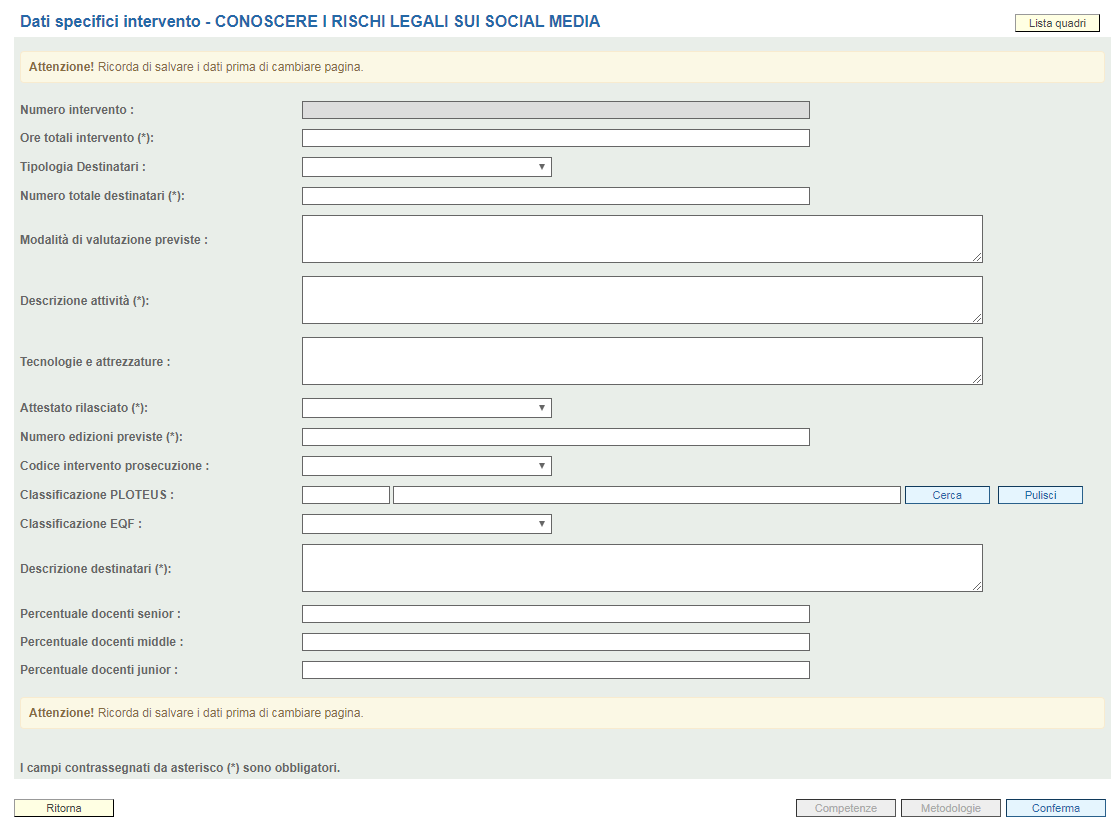Click the Numero edizioni previste field
Image resolution: width=1115 pixels, height=826 pixels.
[x=555, y=437]
